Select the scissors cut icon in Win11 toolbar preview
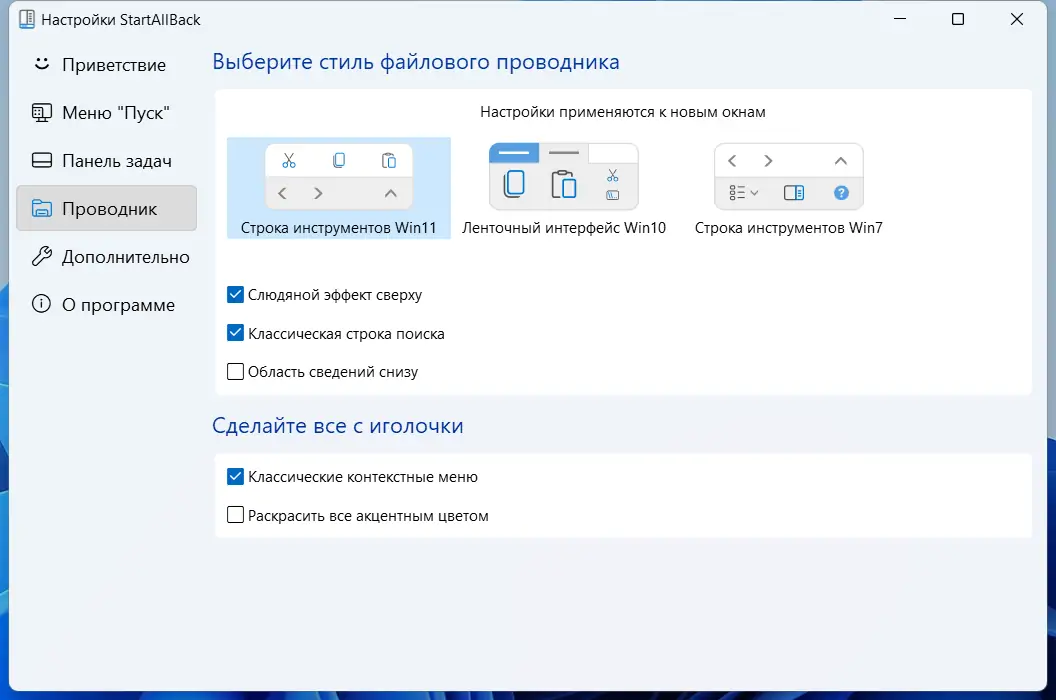The height and width of the screenshot is (700, 1056). click(289, 159)
